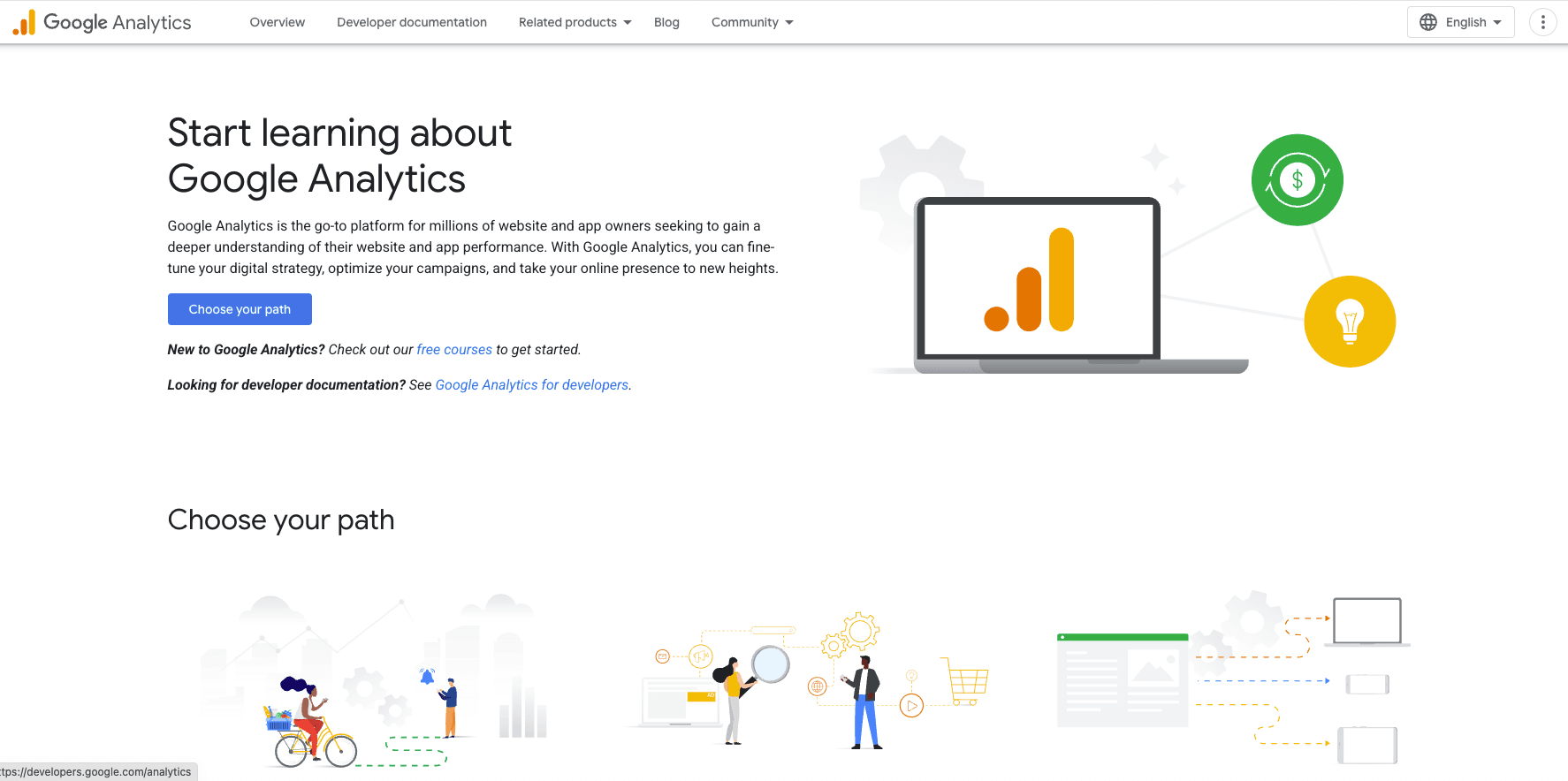This screenshot has width=1568, height=781.
Task: Open the English language selector
Action: coord(1460,22)
